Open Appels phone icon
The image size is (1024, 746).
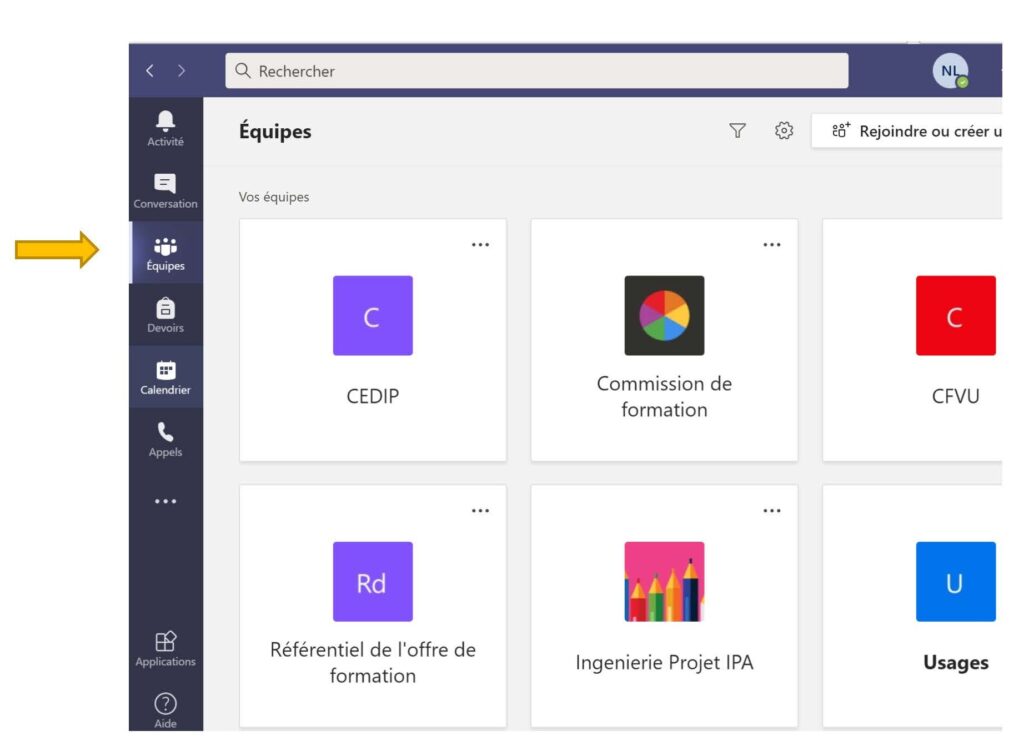click(x=165, y=439)
